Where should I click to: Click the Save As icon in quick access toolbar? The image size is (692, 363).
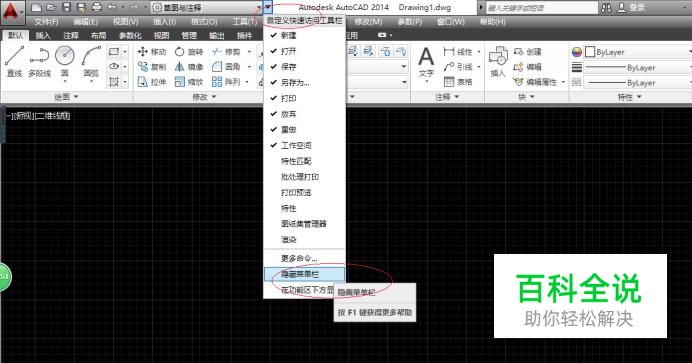(81, 7)
